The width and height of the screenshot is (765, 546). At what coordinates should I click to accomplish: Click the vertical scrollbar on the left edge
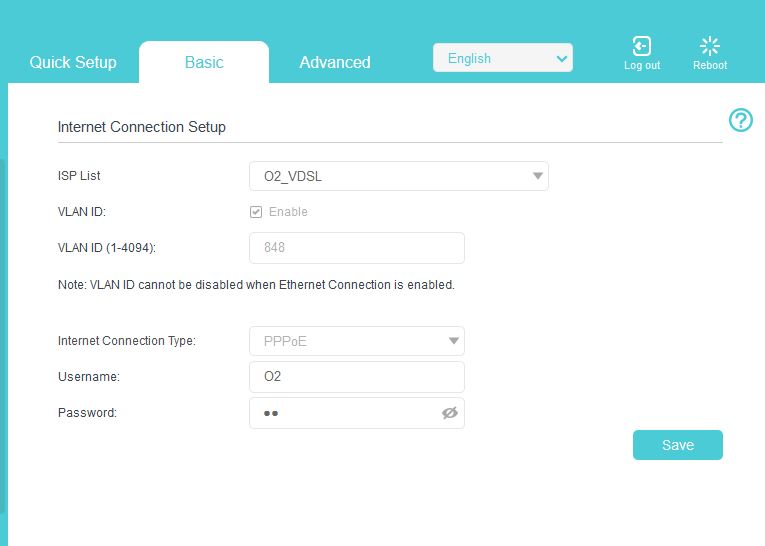[3, 330]
